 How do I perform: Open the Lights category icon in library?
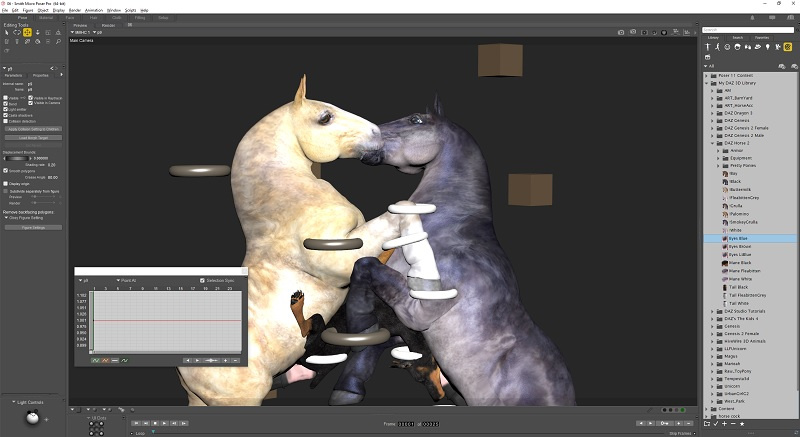click(x=767, y=47)
